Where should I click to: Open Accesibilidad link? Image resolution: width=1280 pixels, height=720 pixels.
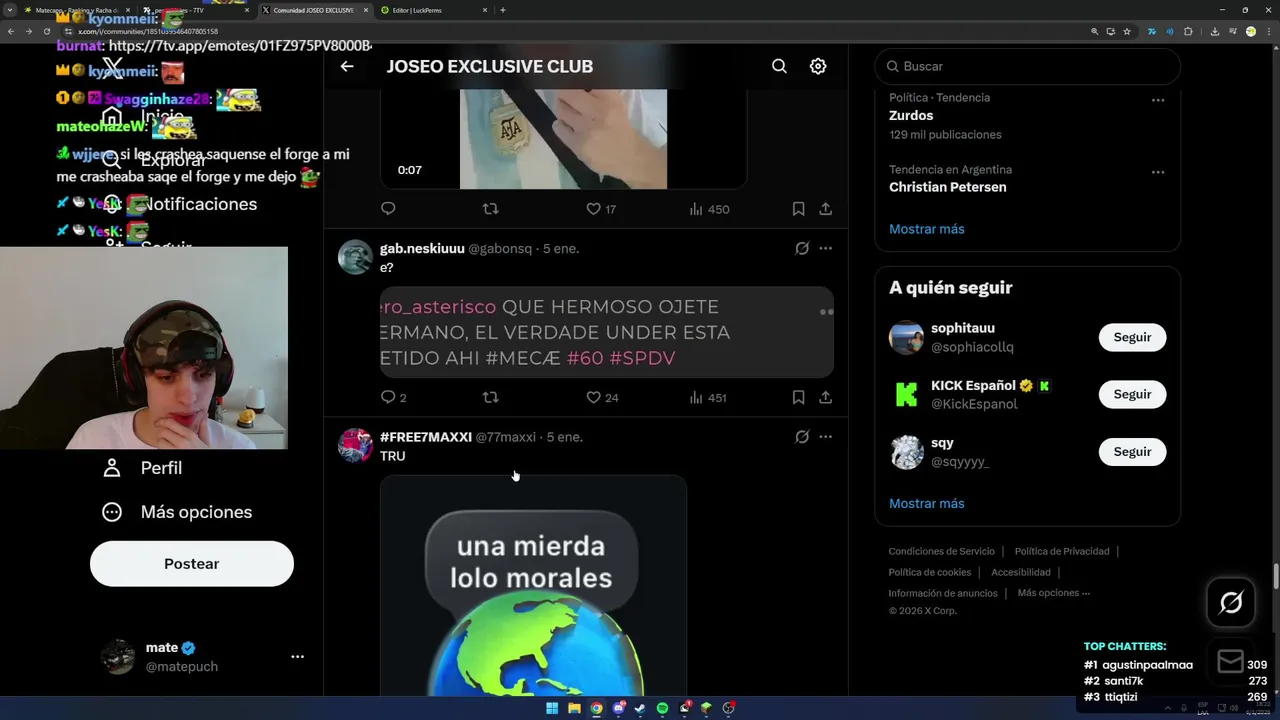pos(1021,572)
